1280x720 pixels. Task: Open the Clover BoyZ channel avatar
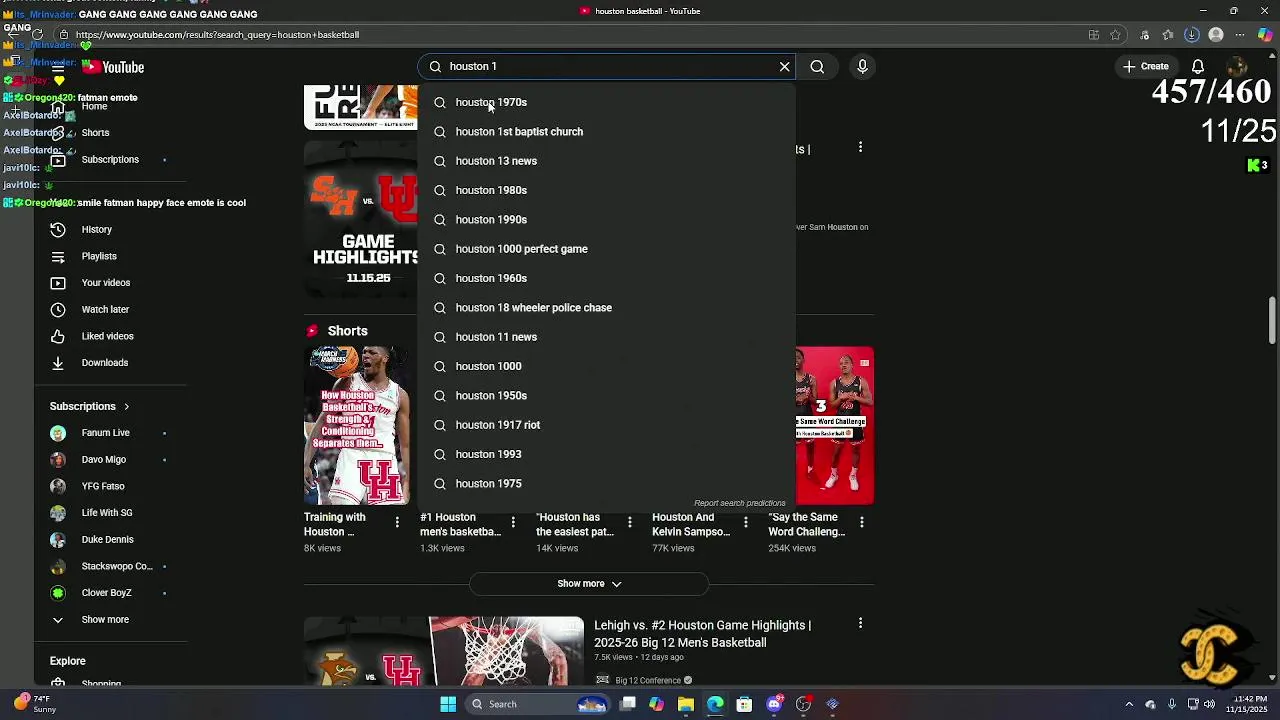pyautogui.click(x=58, y=593)
